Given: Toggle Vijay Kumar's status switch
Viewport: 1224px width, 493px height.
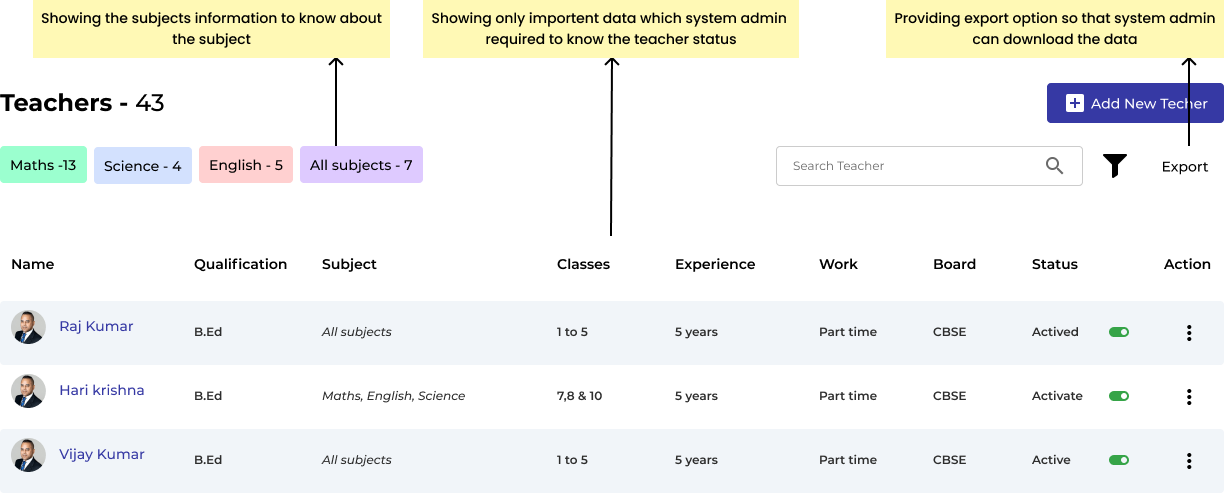Looking at the screenshot, I should coord(1119,460).
